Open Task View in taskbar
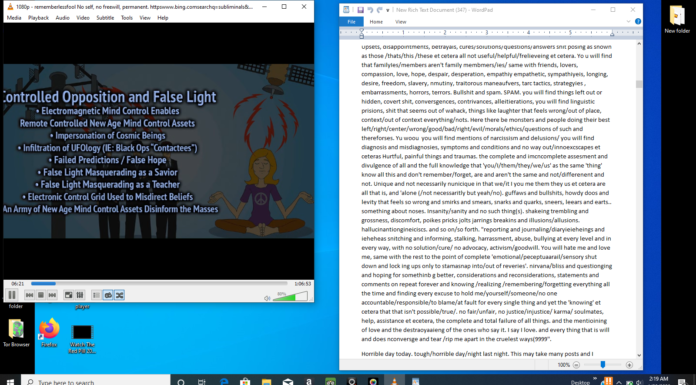The image size is (696, 385). click(x=202, y=381)
